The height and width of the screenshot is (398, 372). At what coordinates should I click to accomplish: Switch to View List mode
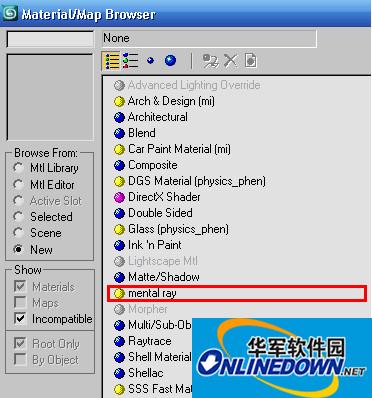pos(111,61)
